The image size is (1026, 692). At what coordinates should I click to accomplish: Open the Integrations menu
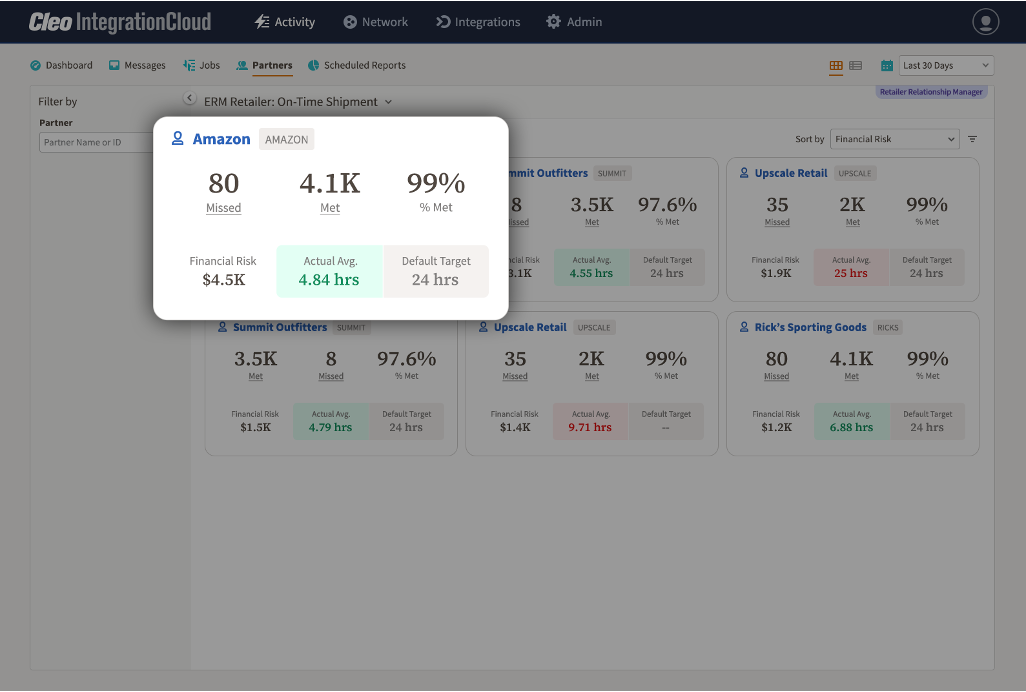(x=478, y=22)
